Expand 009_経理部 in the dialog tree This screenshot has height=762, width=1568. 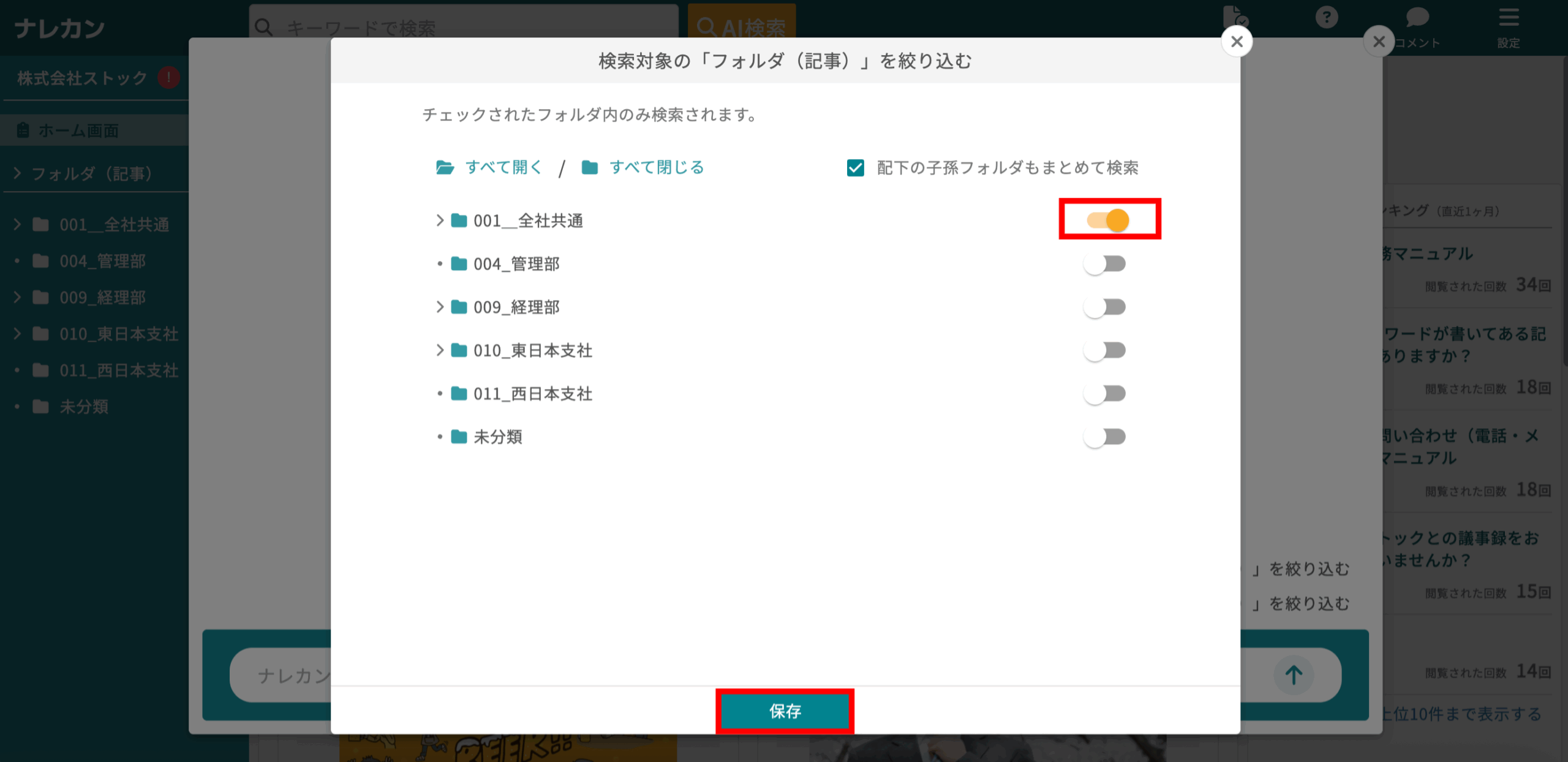coord(440,307)
